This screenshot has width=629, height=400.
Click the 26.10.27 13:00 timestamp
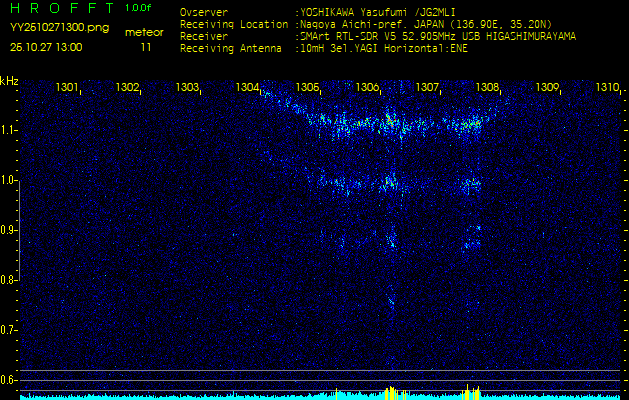tap(47, 47)
